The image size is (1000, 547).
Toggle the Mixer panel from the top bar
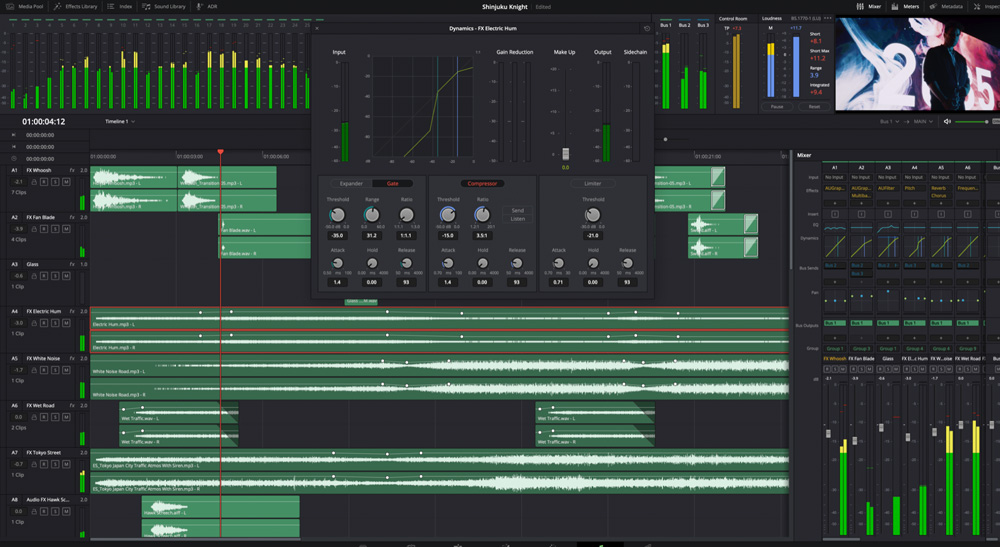869,6
